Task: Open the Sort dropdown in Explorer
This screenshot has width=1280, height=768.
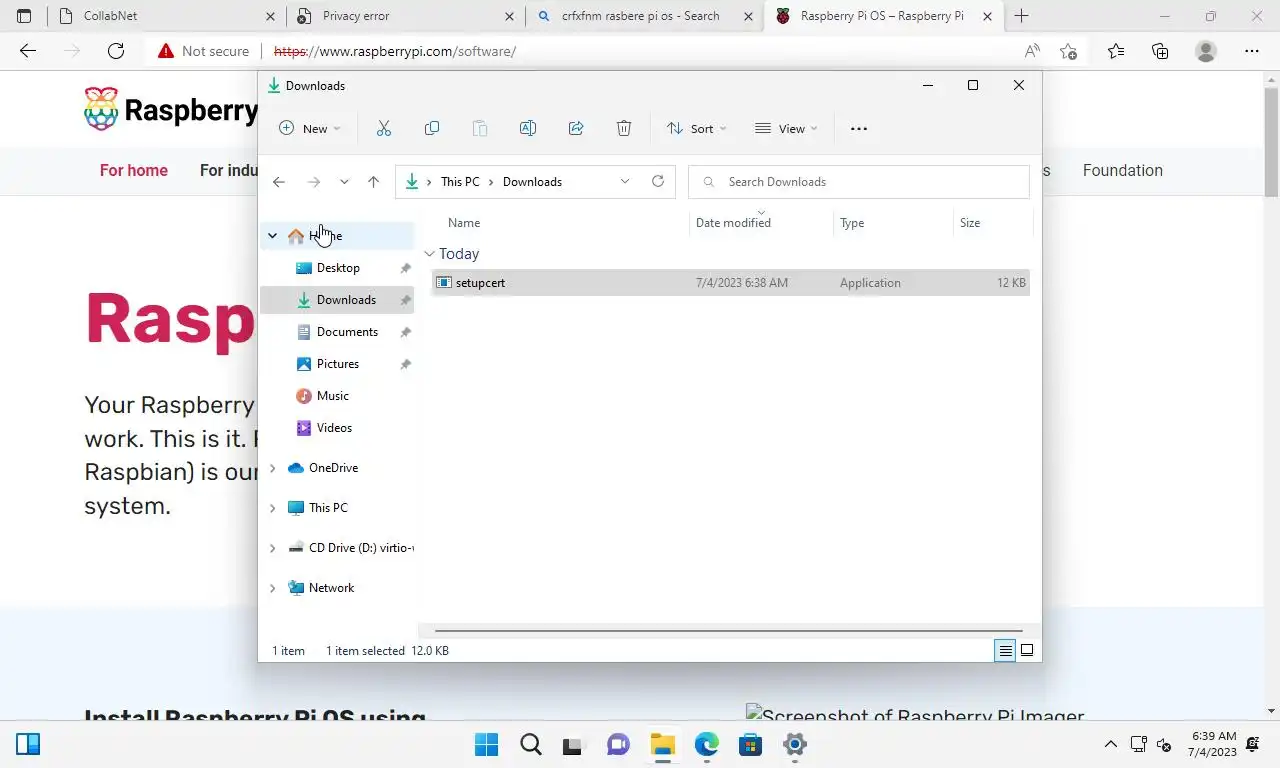Action: pos(697,128)
